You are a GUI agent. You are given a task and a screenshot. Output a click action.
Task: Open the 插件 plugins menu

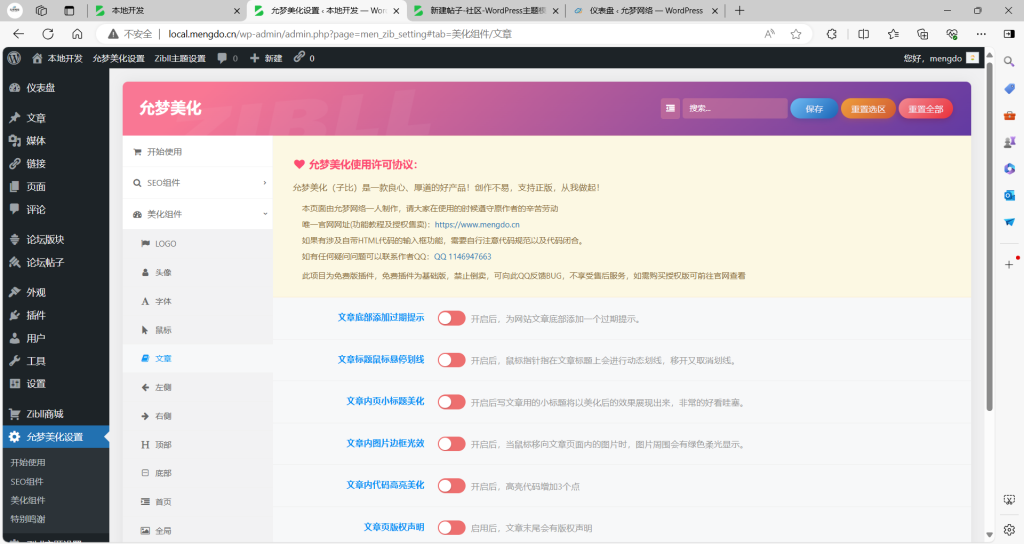tap(36, 315)
